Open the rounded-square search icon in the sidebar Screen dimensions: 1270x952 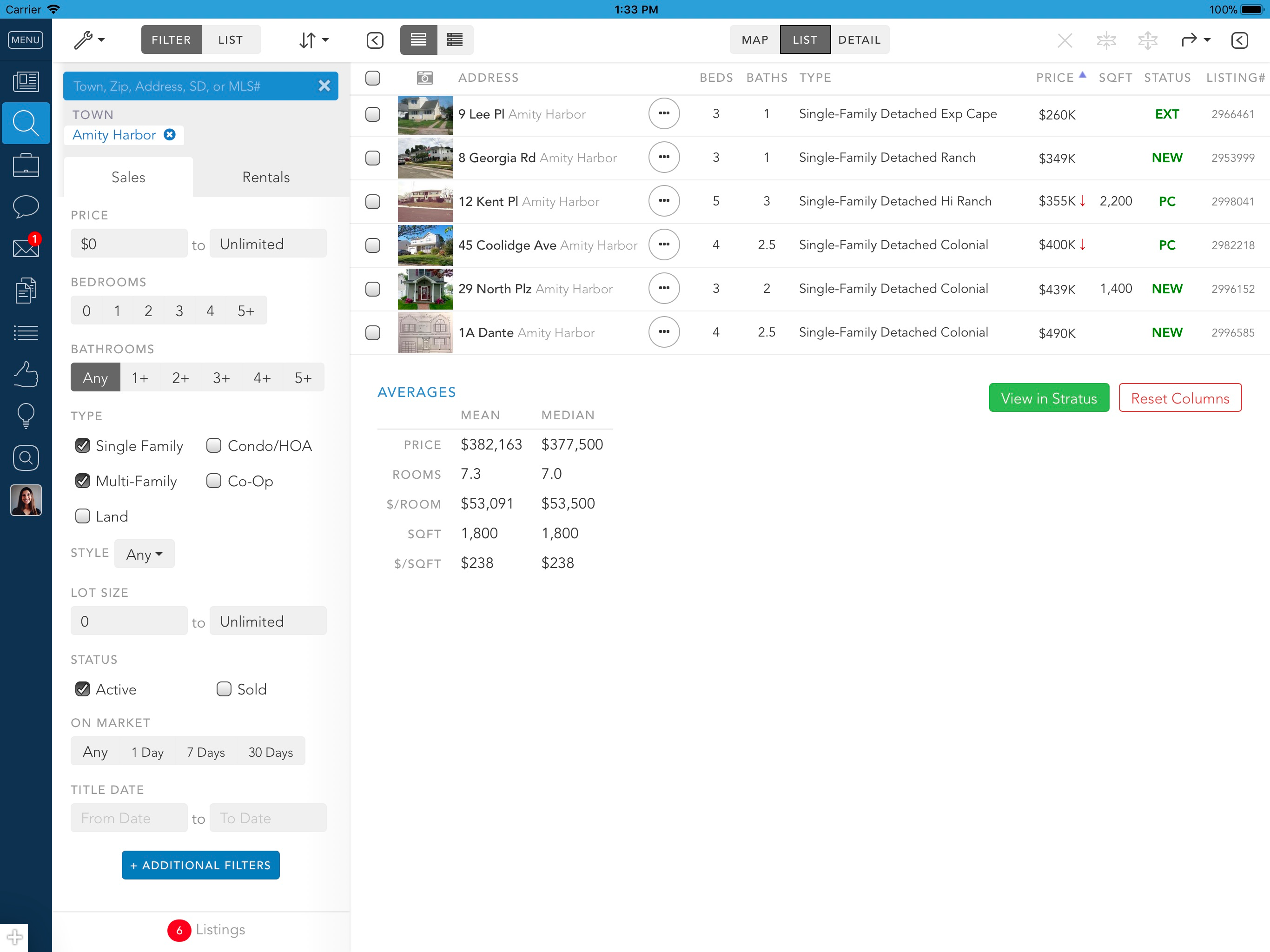[26, 457]
